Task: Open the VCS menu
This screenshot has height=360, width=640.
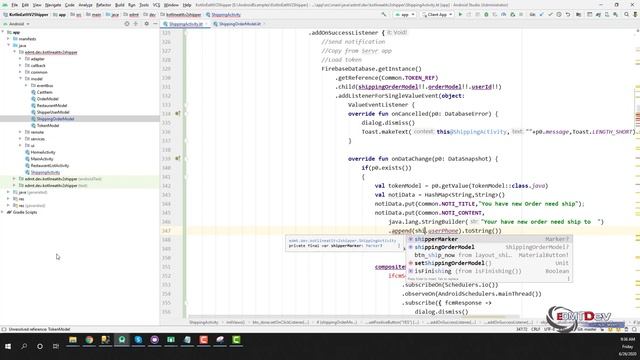Action: pos(156,5)
